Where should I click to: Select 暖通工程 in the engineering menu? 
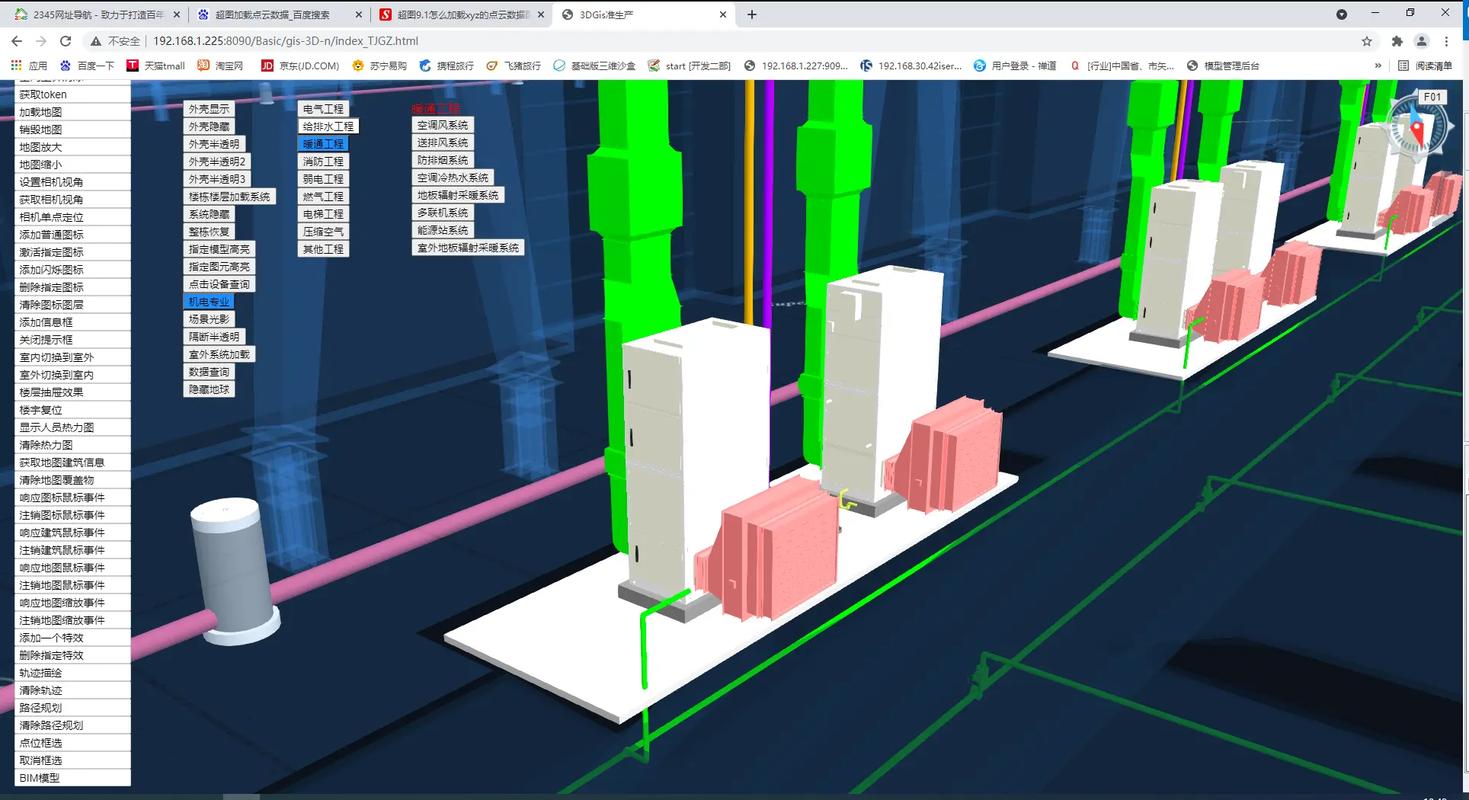pyautogui.click(x=322, y=143)
